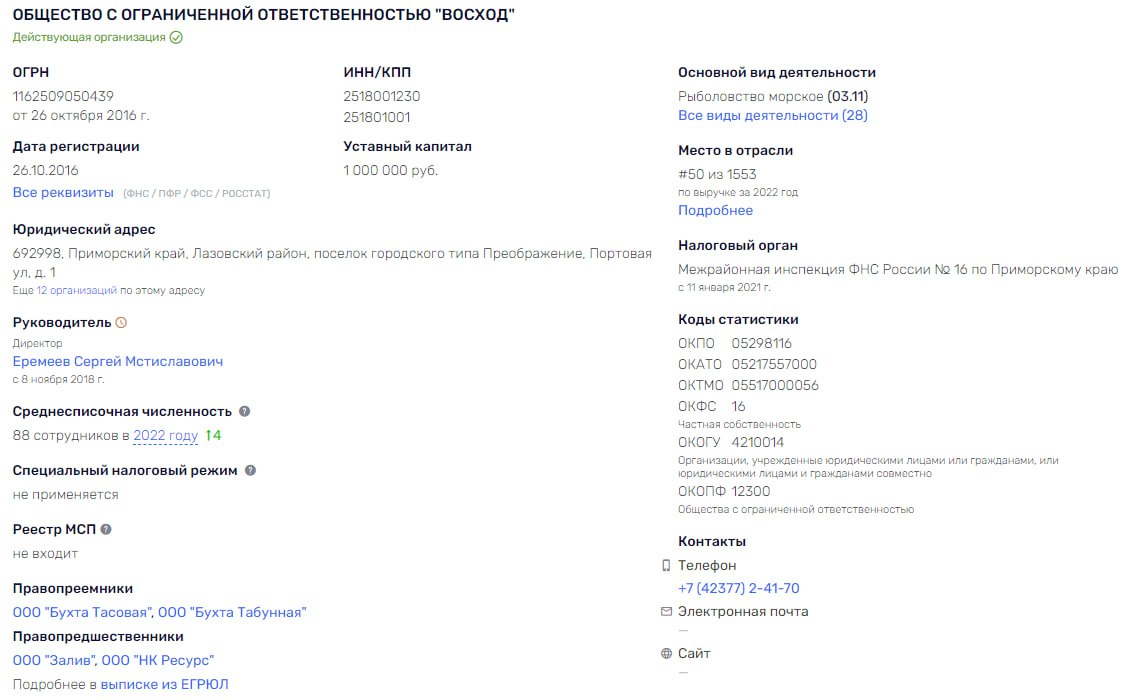Expand the 2022 году employee count selector
The width and height of the screenshot is (1124, 700).
coord(166,435)
